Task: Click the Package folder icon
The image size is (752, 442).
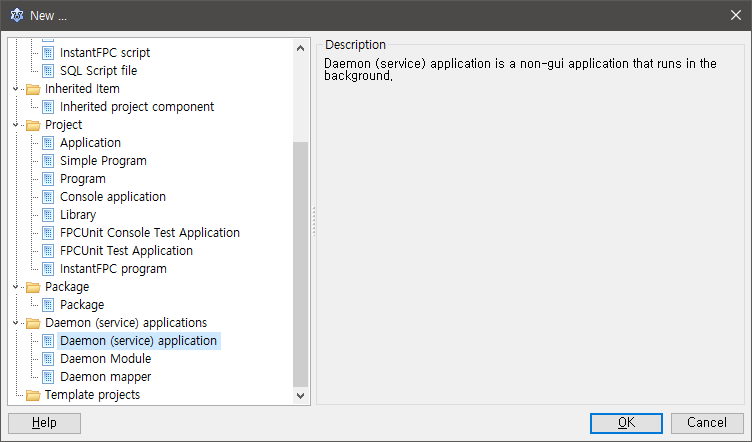Action: (33, 287)
